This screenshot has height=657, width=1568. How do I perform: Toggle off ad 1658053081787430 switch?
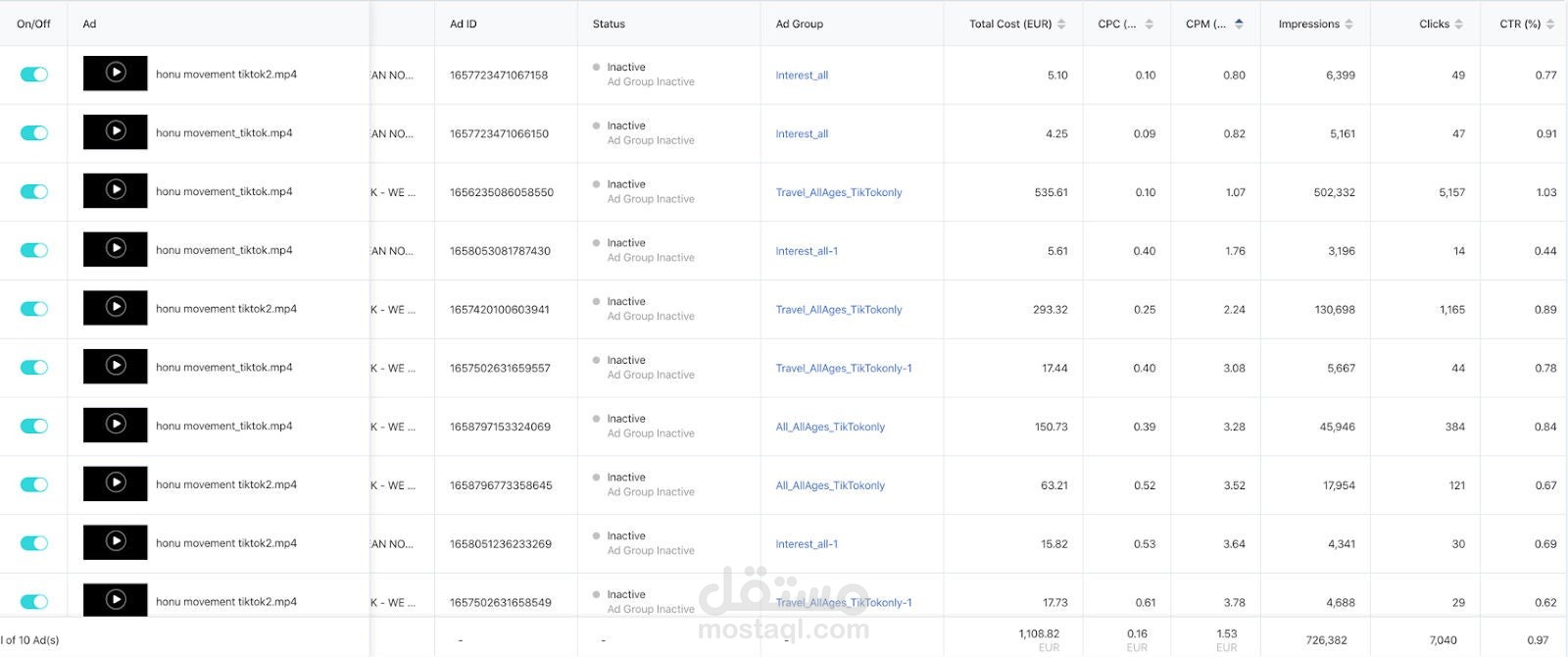(x=34, y=250)
